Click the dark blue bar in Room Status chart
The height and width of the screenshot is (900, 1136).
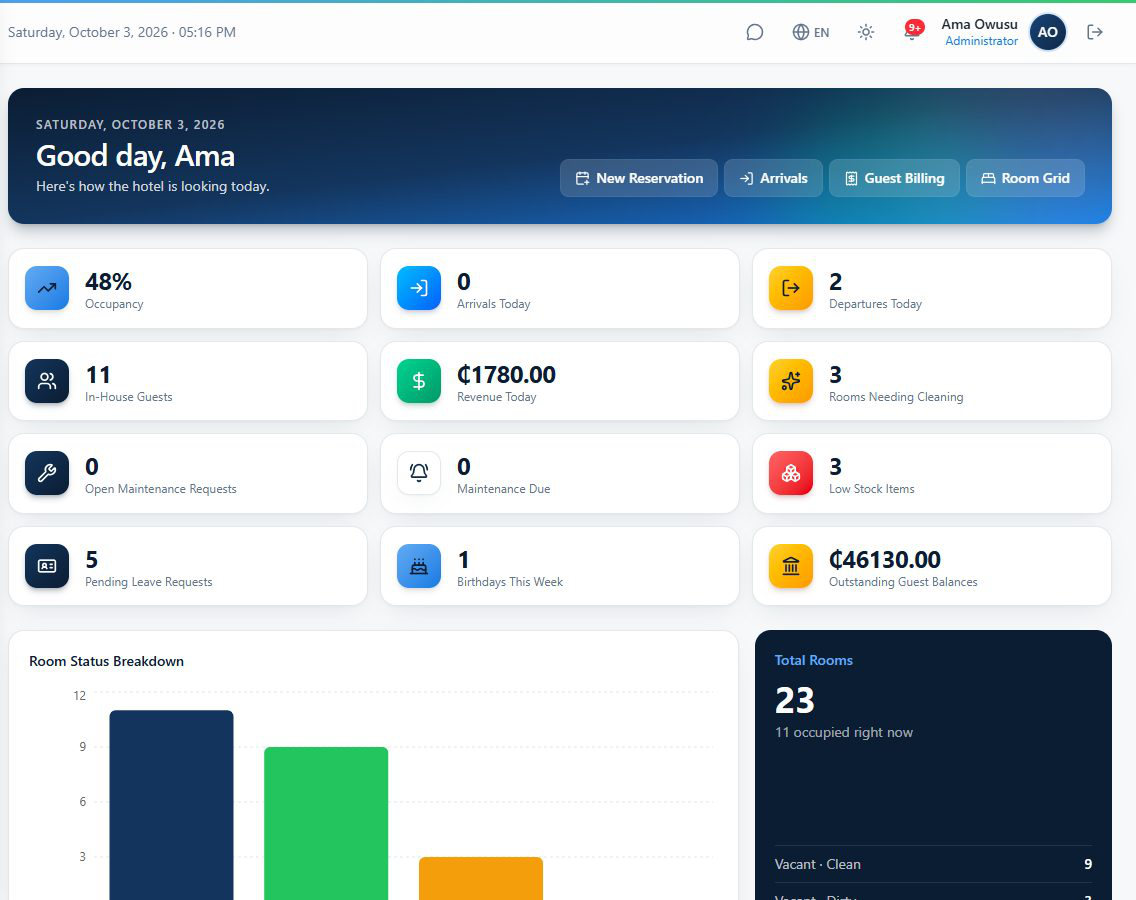(x=172, y=805)
